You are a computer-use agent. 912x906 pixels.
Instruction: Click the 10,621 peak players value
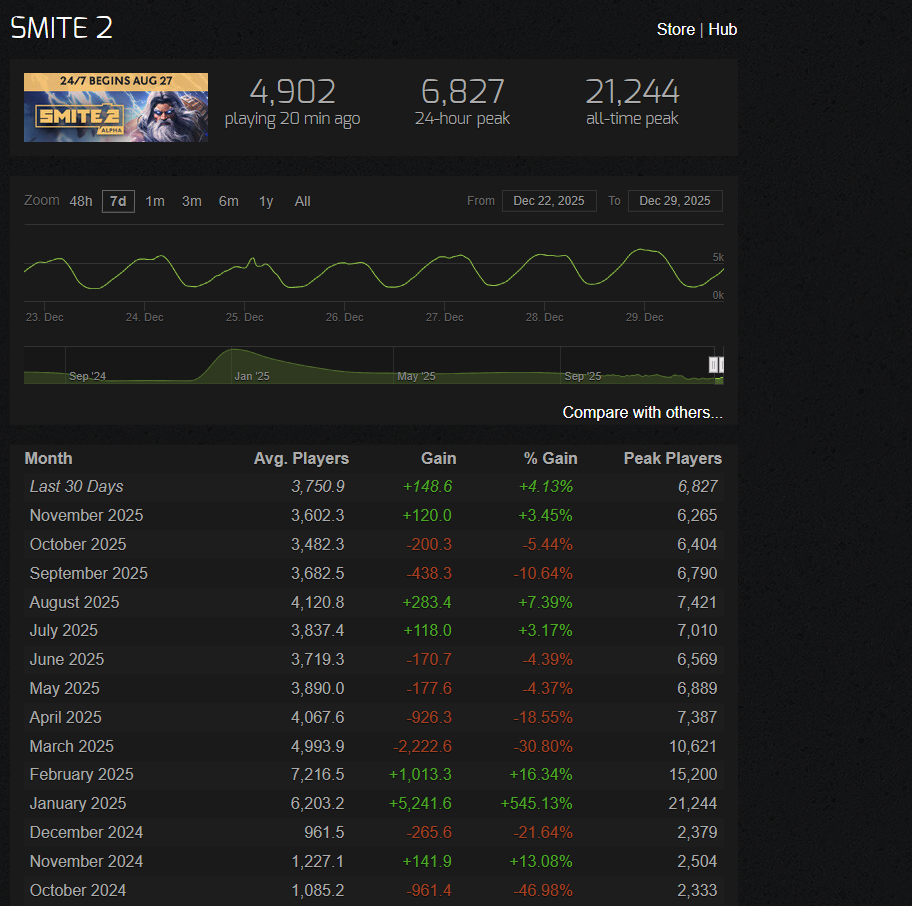pyautogui.click(x=693, y=746)
